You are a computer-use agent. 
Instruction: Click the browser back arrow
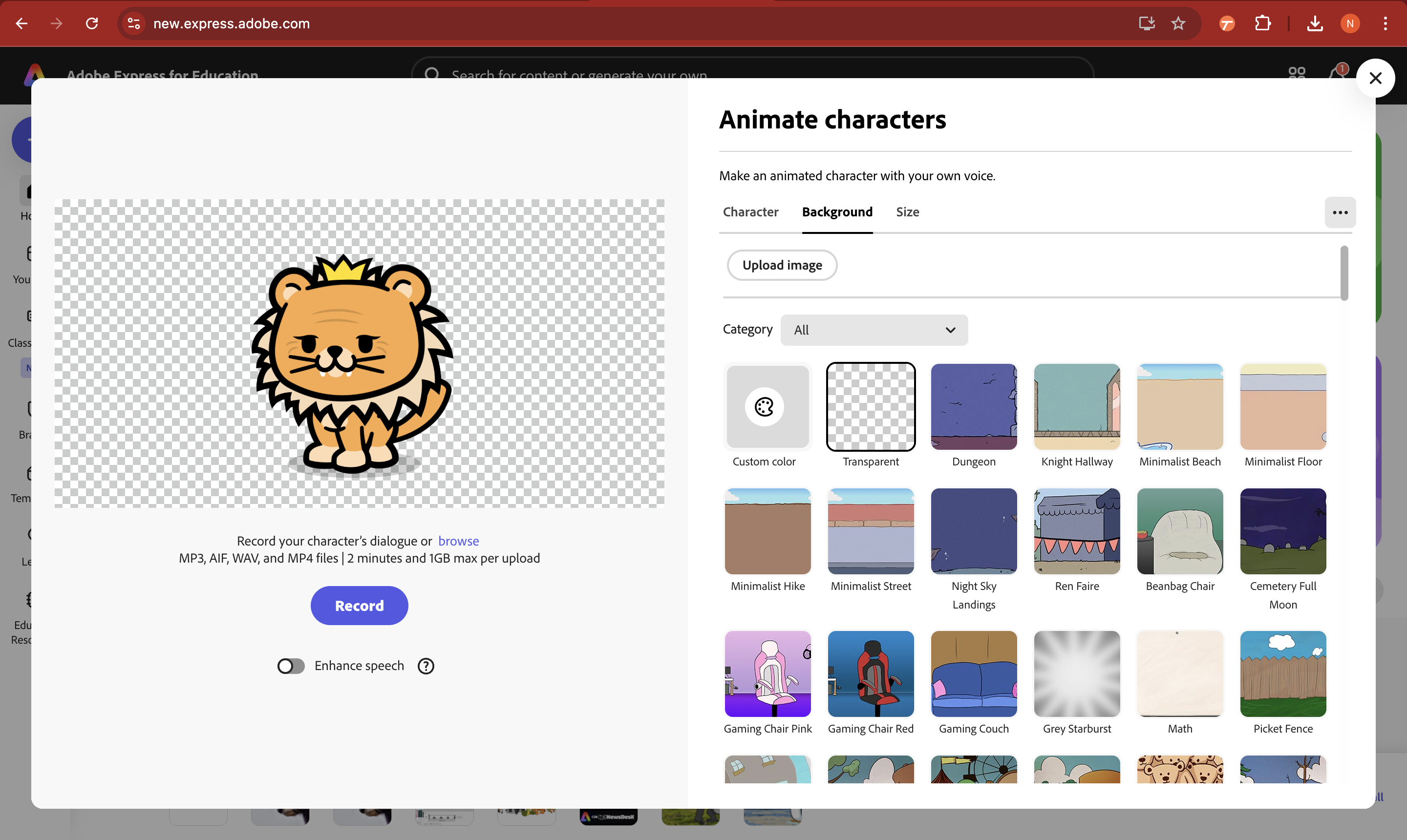[x=21, y=23]
